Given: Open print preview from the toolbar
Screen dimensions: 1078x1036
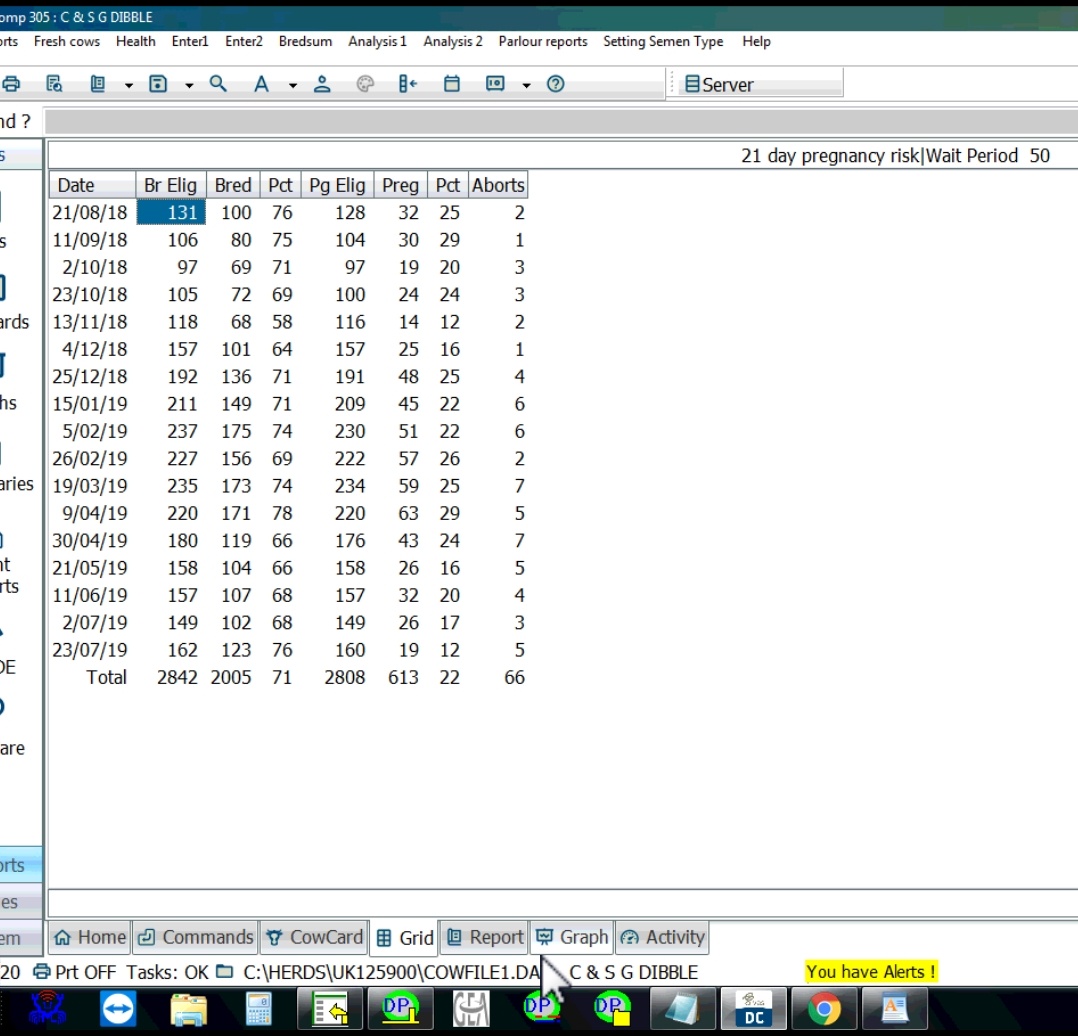Looking at the screenshot, I should pos(54,85).
